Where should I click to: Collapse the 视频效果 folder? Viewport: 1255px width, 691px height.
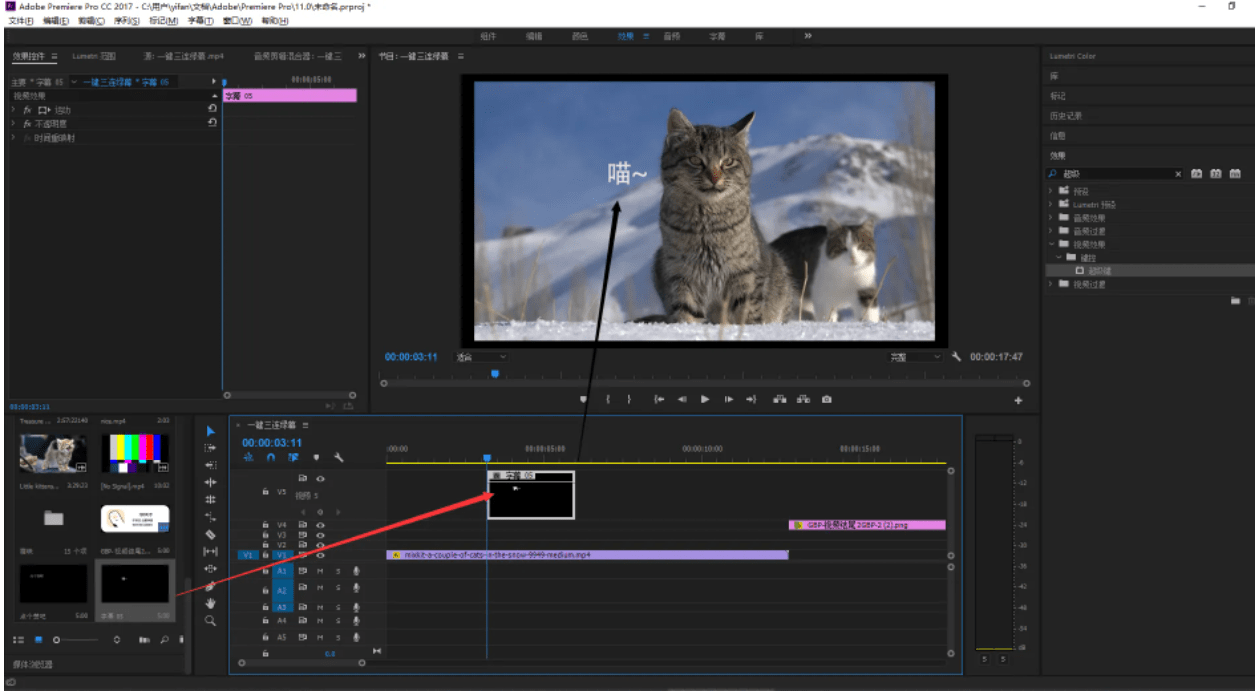tap(1051, 244)
